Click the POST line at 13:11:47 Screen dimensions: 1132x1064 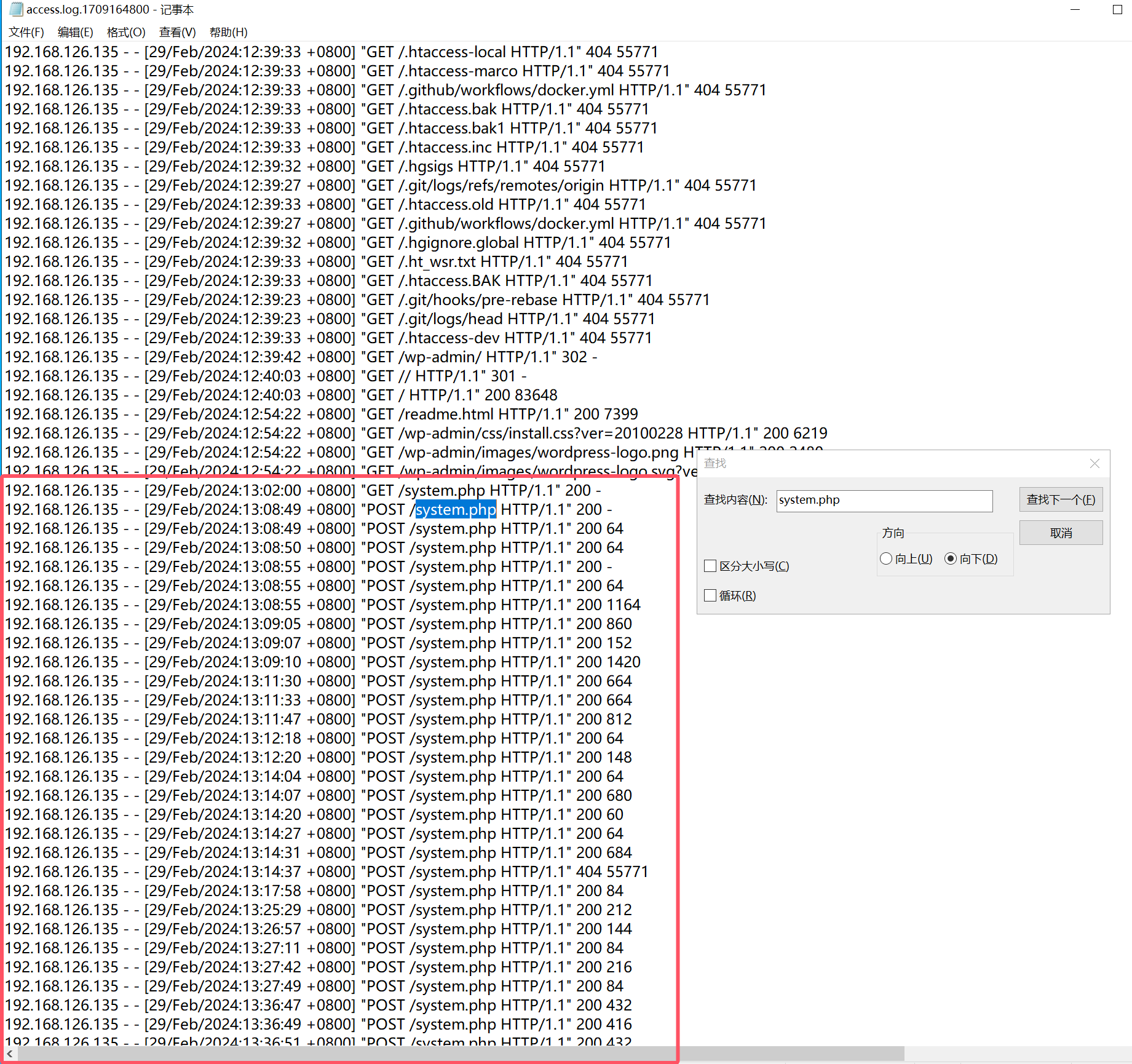319,720
